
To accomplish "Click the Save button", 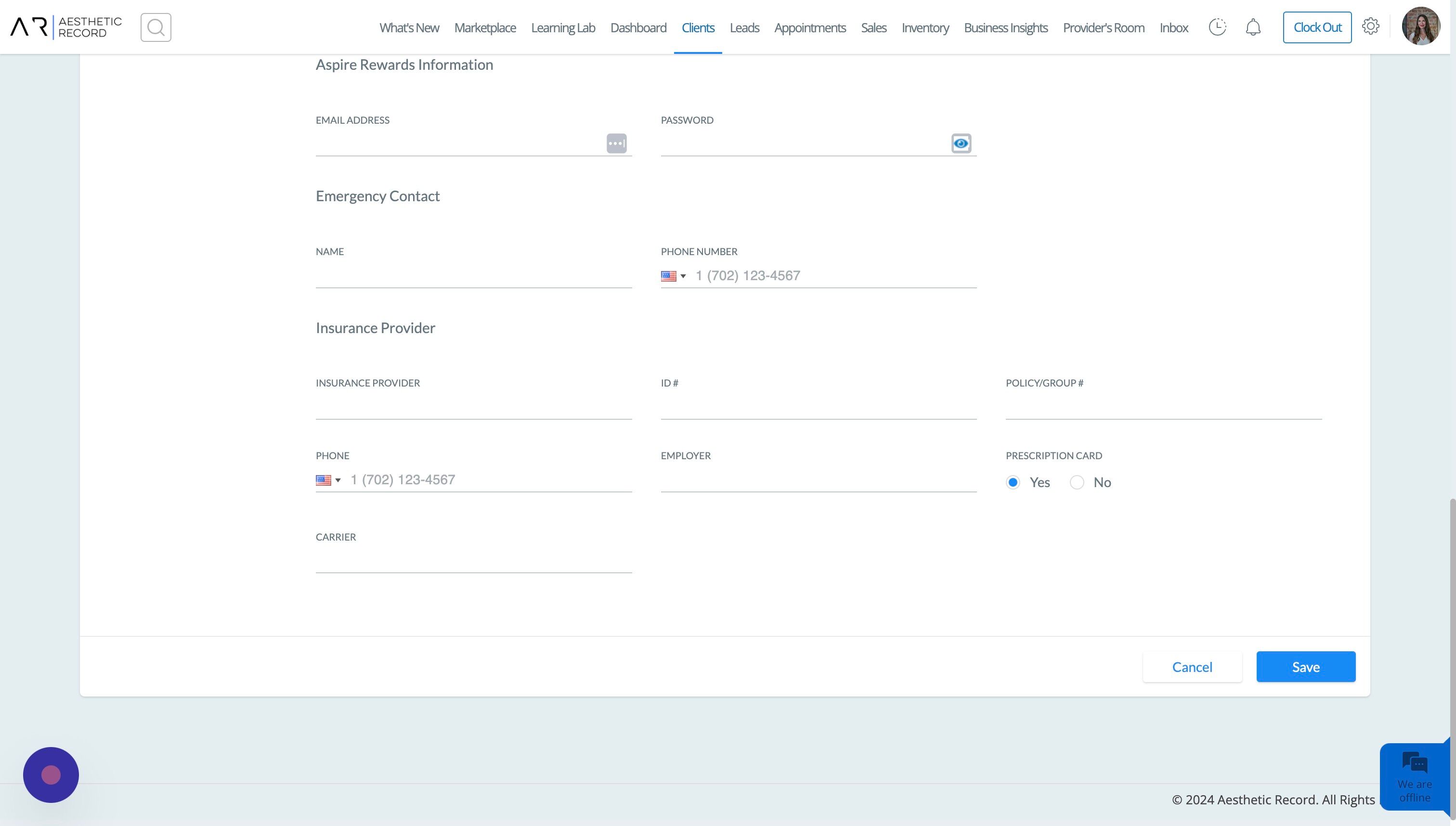I will click(1306, 667).
